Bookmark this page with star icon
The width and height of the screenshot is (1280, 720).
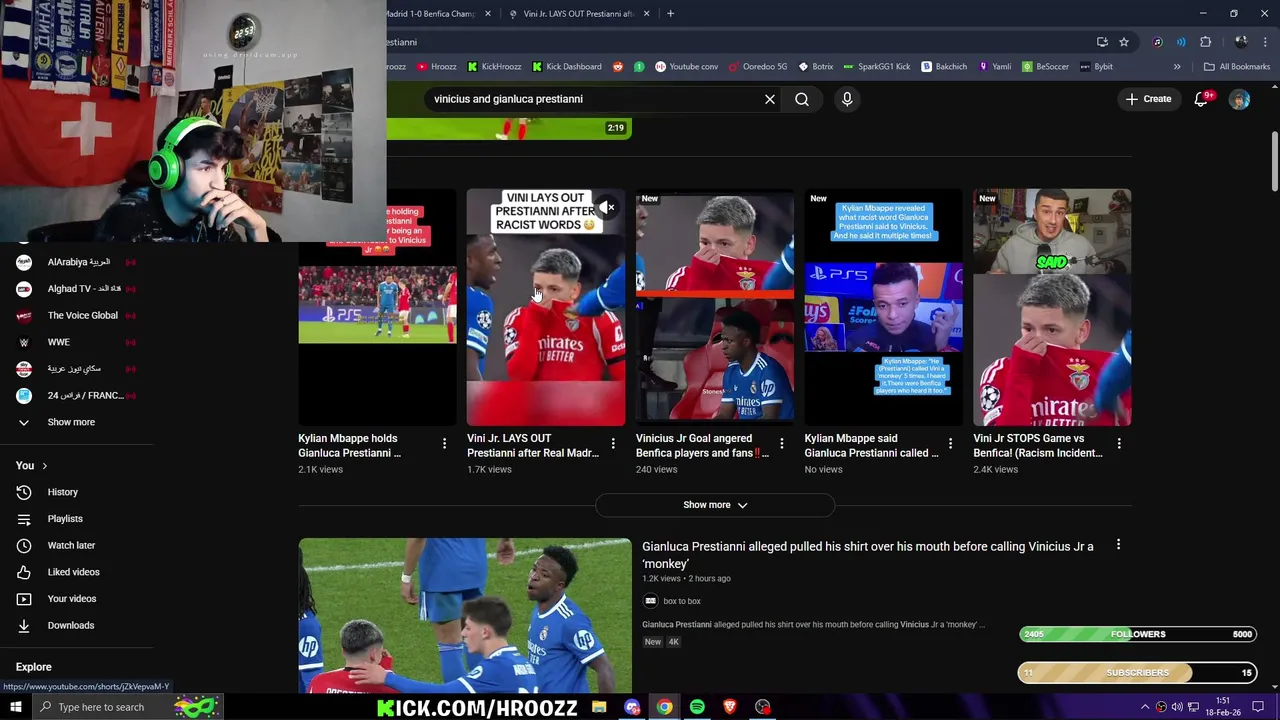click(1124, 42)
